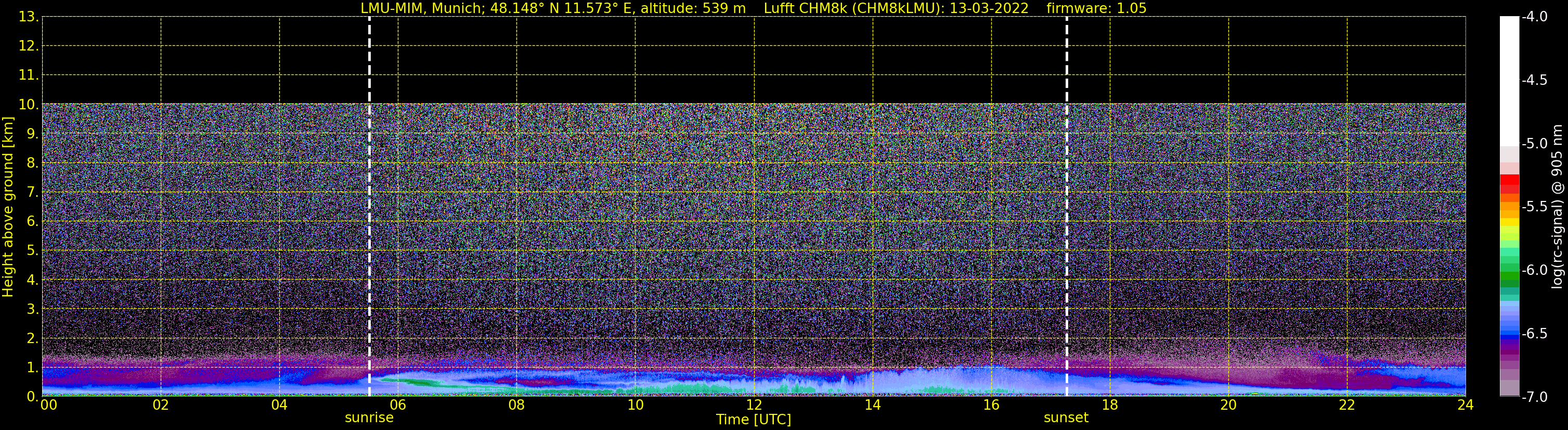1568x430 pixels.
Task: Click the "-6.0" colorbar tick label
Action: point(1534,270)
